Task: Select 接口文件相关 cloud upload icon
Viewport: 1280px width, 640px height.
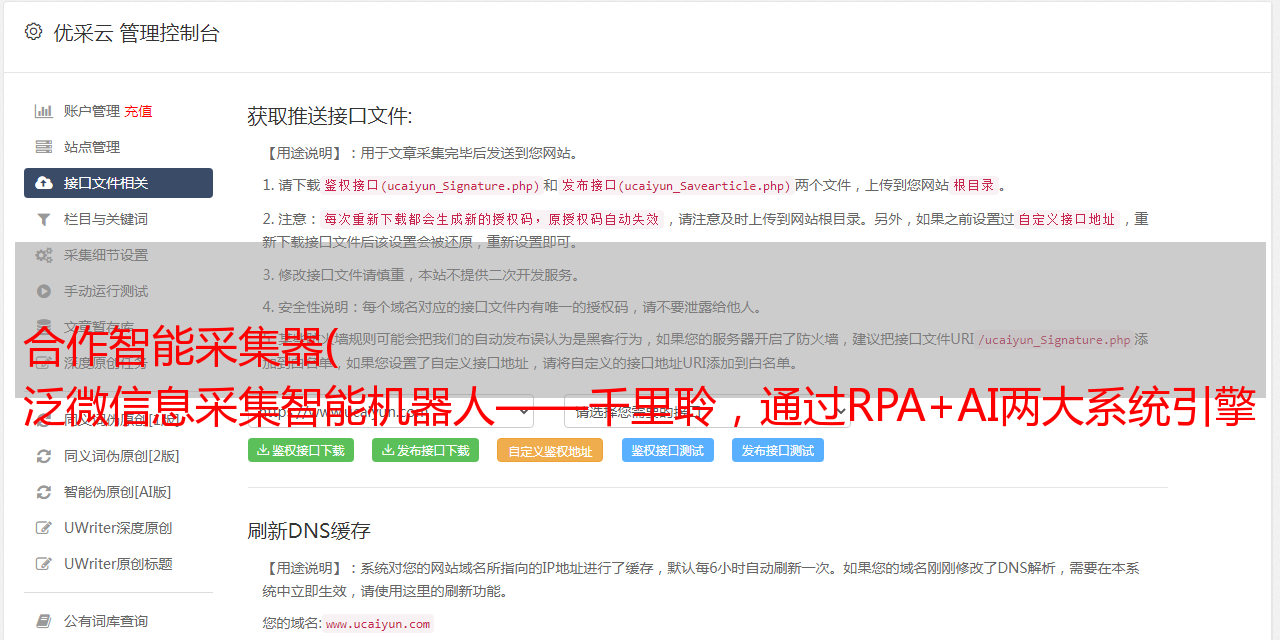Action: click(x=44, y=183)
